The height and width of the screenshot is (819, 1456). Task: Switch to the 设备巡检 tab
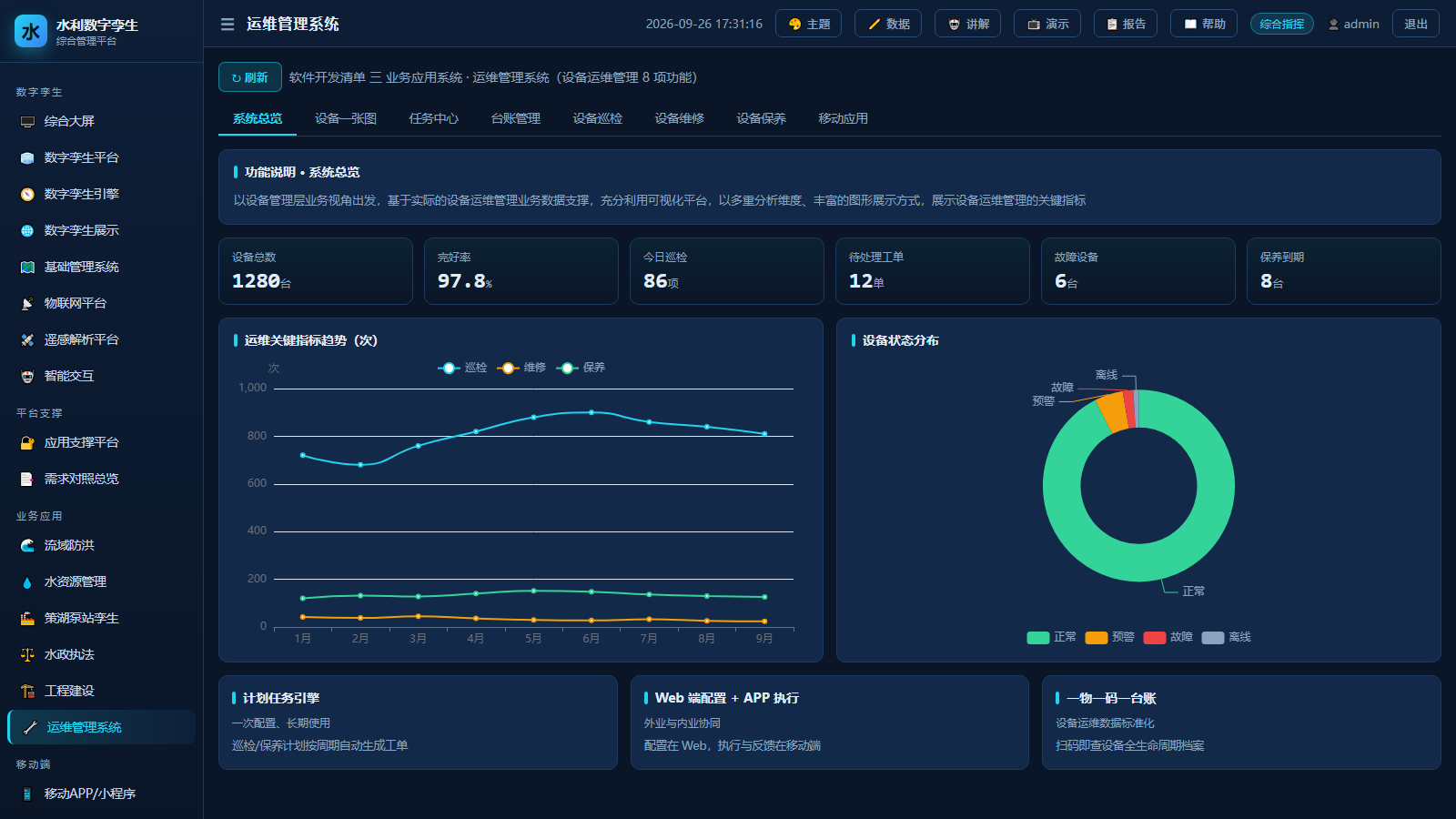598,119
